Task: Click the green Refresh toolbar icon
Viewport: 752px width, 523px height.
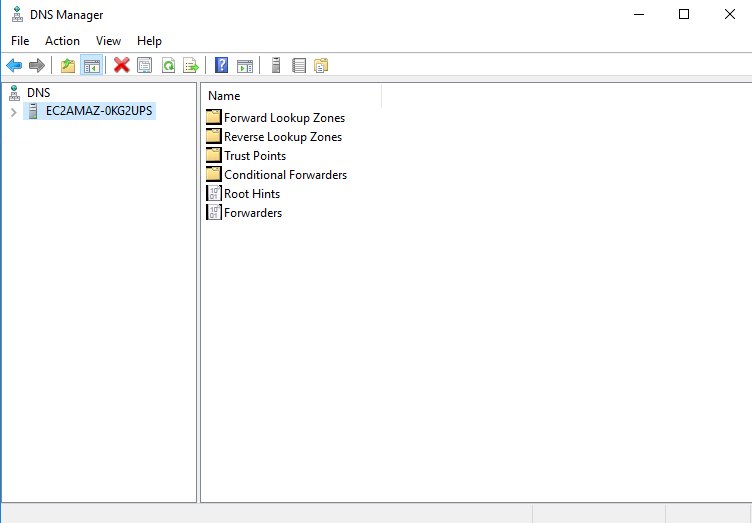Action: [168, 66]
